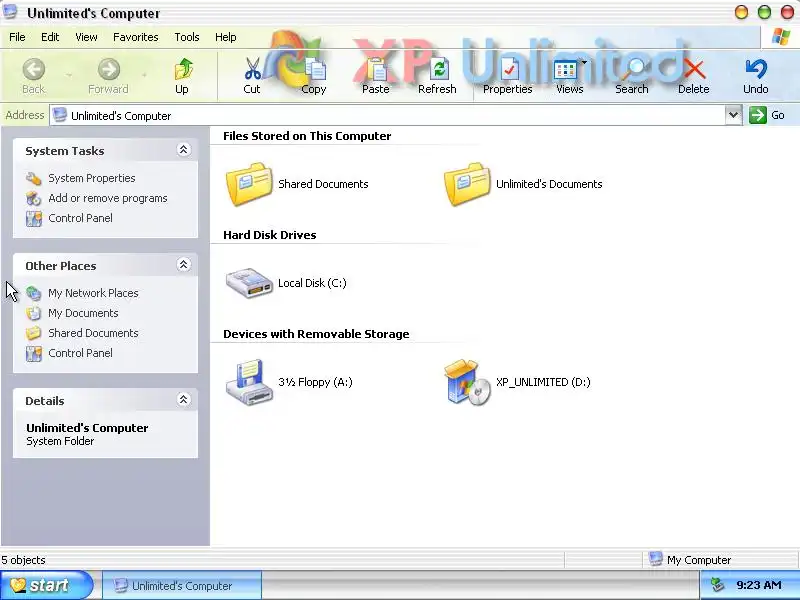Open the Edit menu
800x600 pixels.
50,37
